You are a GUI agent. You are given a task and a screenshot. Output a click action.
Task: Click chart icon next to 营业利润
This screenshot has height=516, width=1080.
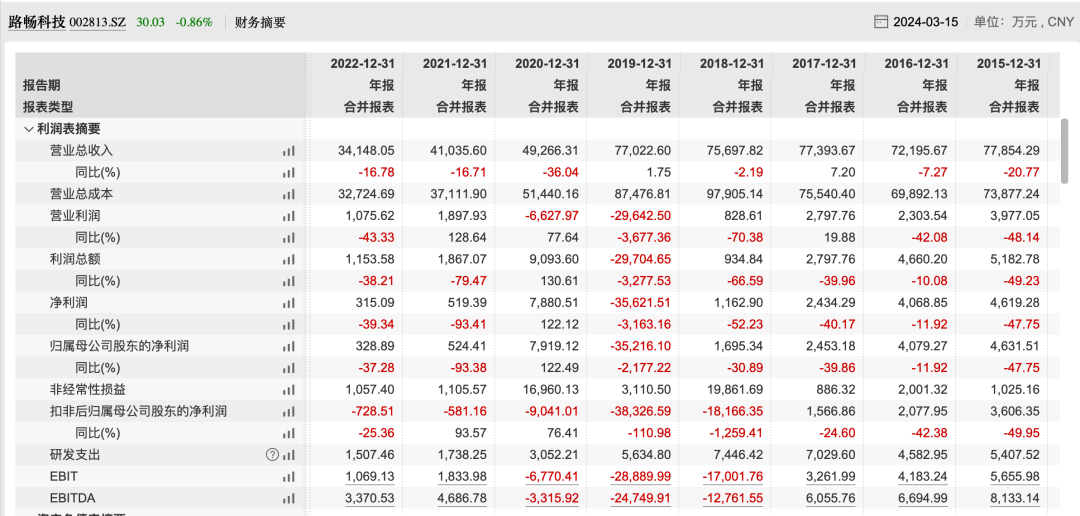[288, 216]
